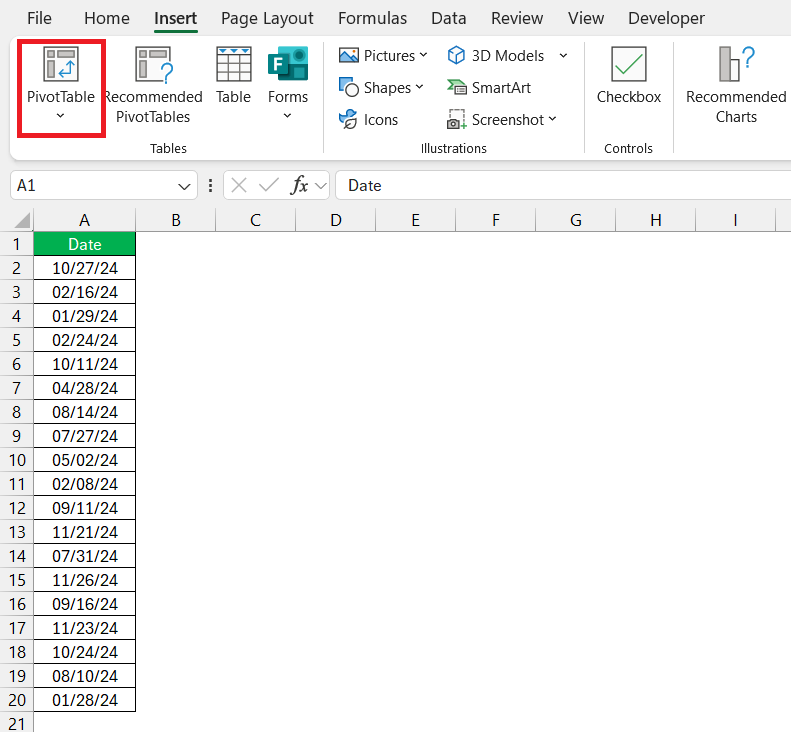
Task: Open Recommended Charts
Action: (x=736, y=85)
